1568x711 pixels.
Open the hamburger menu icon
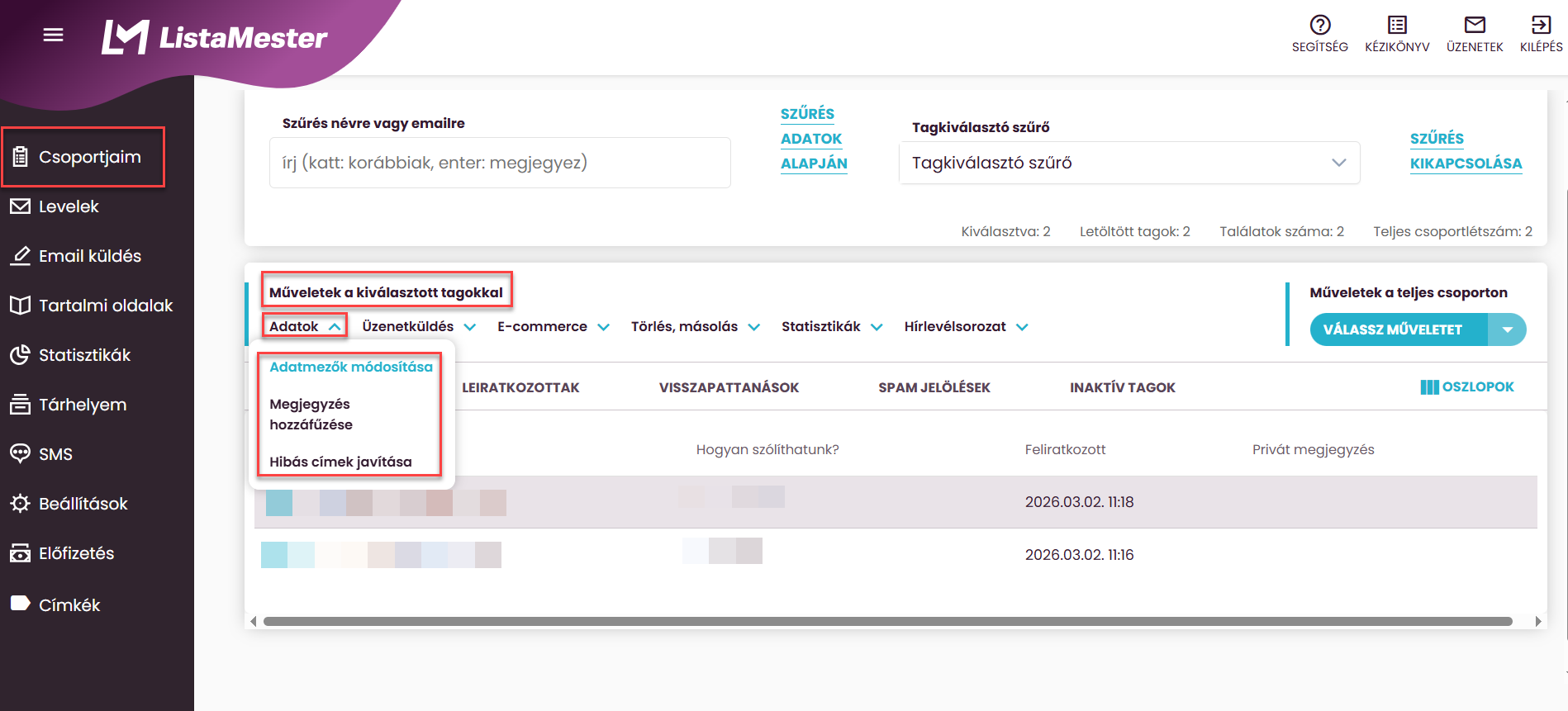54,35
